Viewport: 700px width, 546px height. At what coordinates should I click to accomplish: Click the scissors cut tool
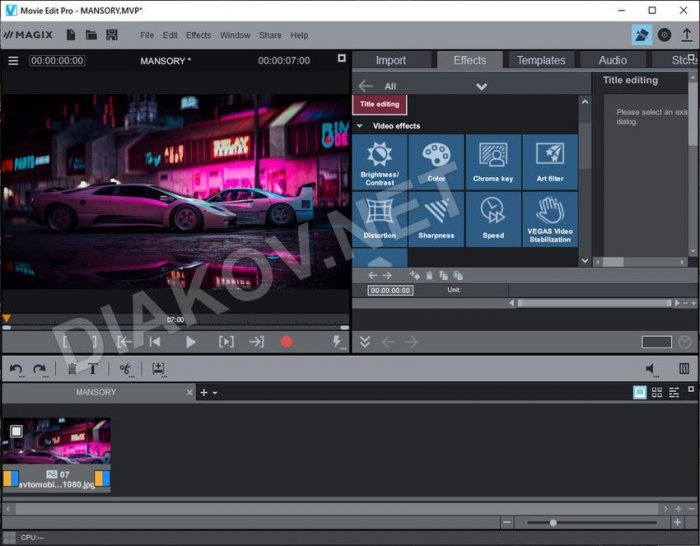[125, 369]
